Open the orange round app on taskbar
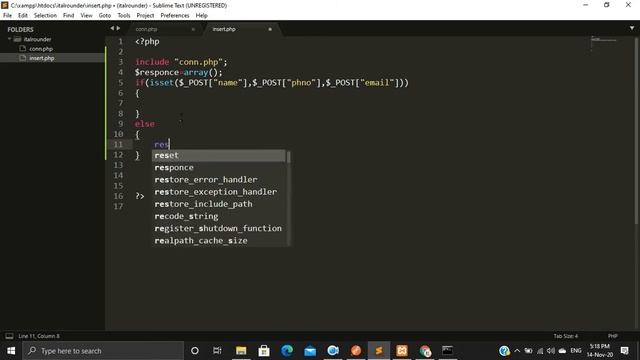 (x=356, y=351)
